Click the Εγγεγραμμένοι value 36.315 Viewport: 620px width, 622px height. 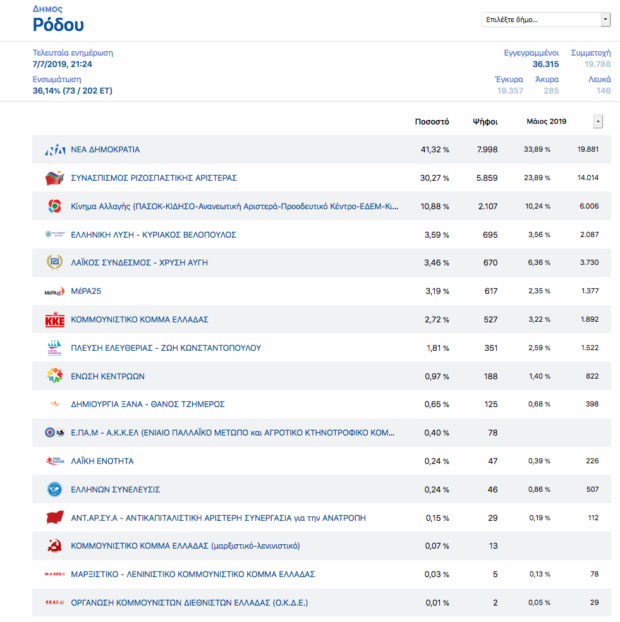(x=545, y=64)
